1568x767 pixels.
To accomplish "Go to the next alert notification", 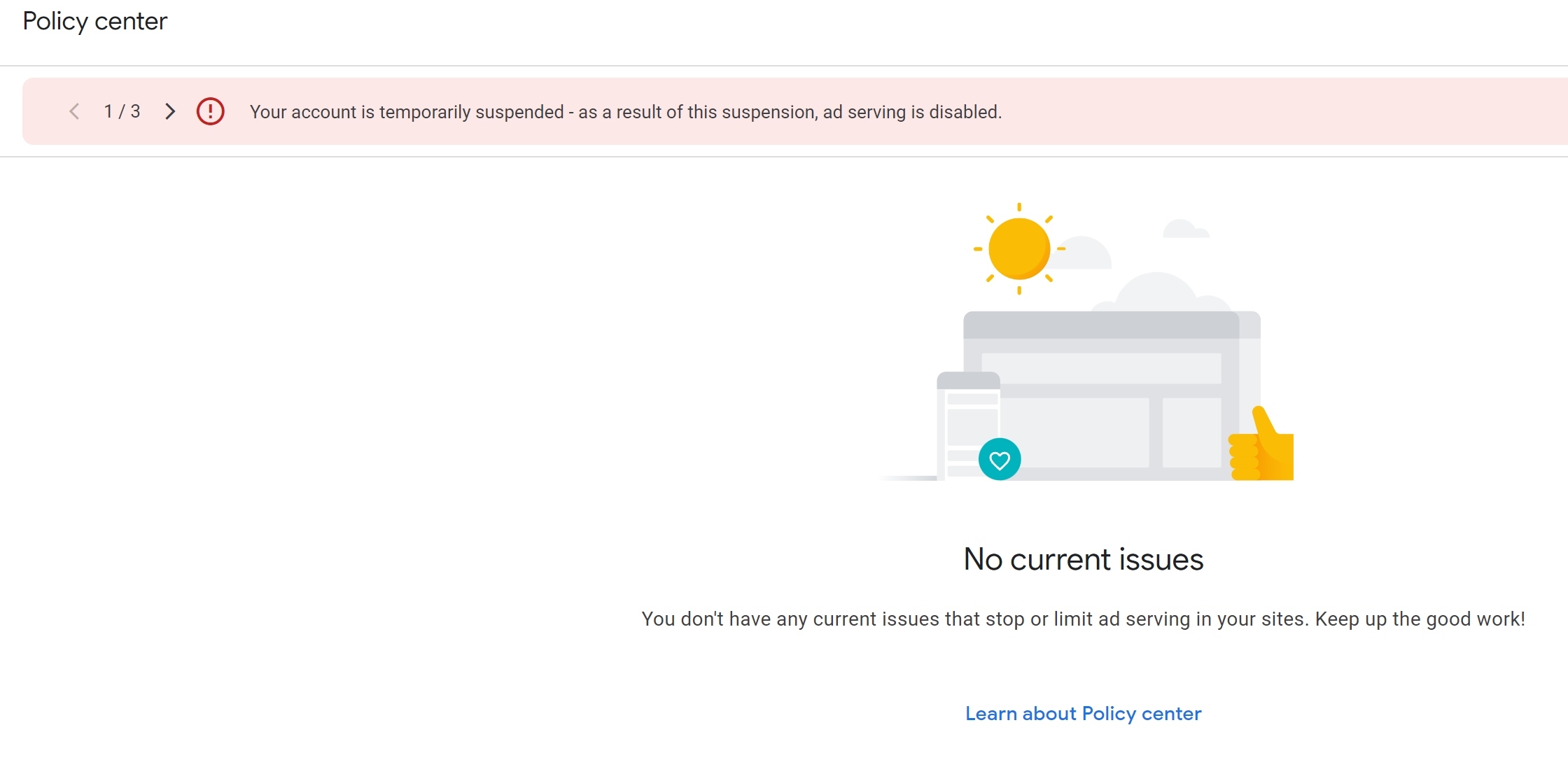I will [169, 111].
